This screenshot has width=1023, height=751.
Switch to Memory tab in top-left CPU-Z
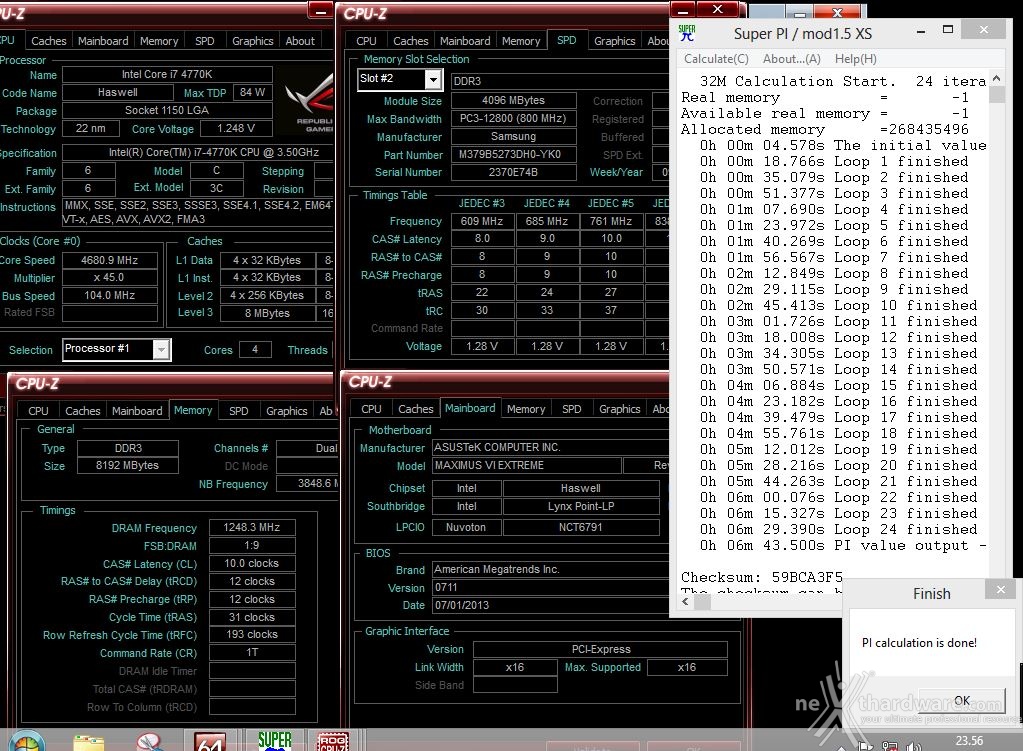coord(159,40)
